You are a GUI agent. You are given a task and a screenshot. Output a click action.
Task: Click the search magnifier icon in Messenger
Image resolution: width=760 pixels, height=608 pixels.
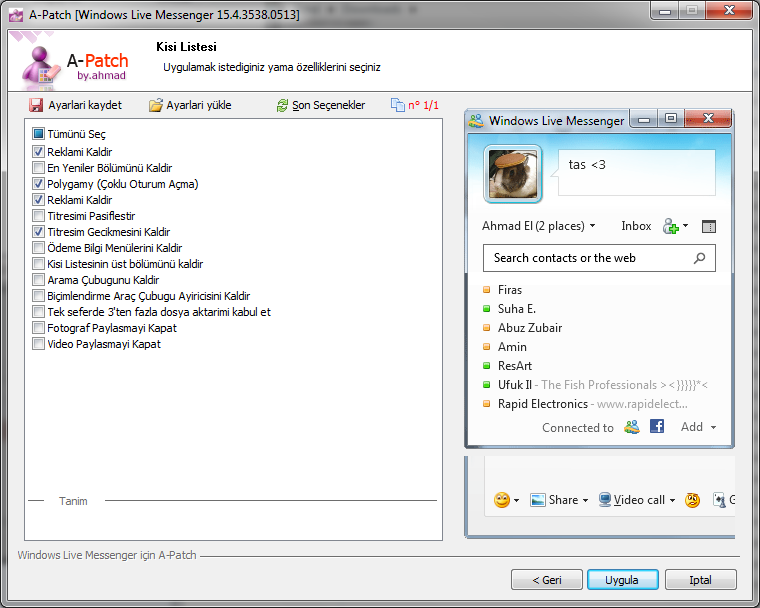699,258
